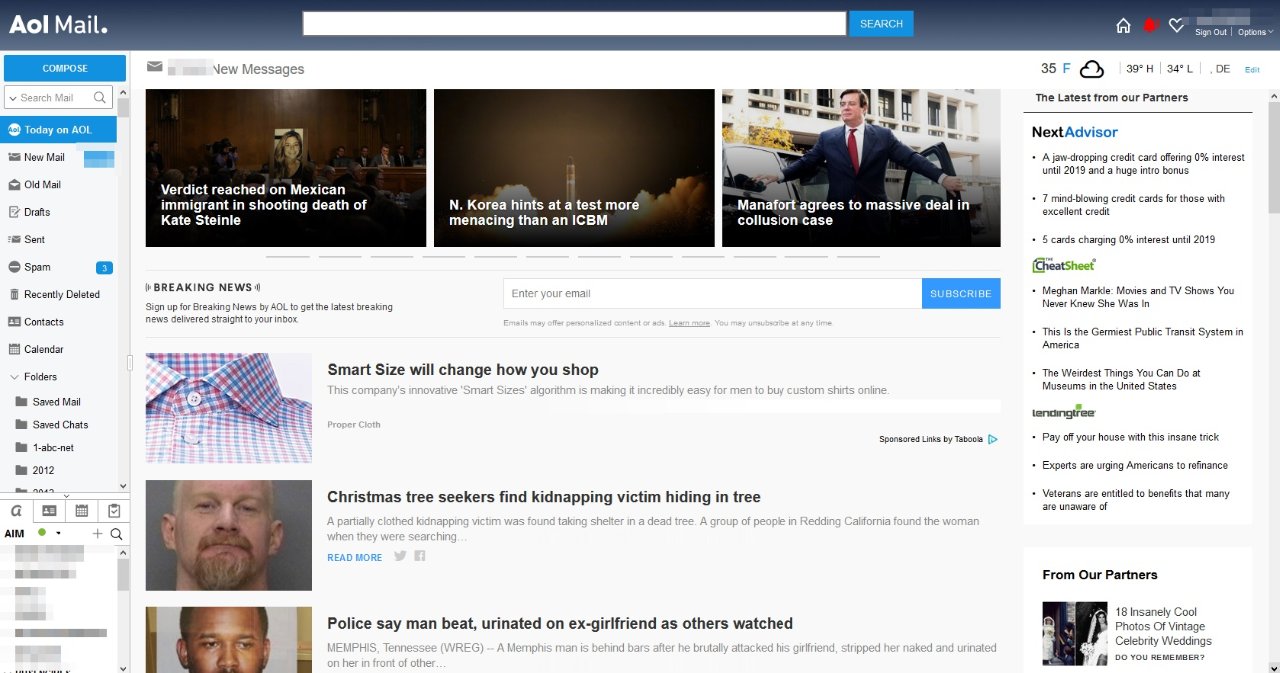Share kidnapping story via Facebook icon
The width and height of the screenshot is (1280, 673).
[x=420, y=556]
